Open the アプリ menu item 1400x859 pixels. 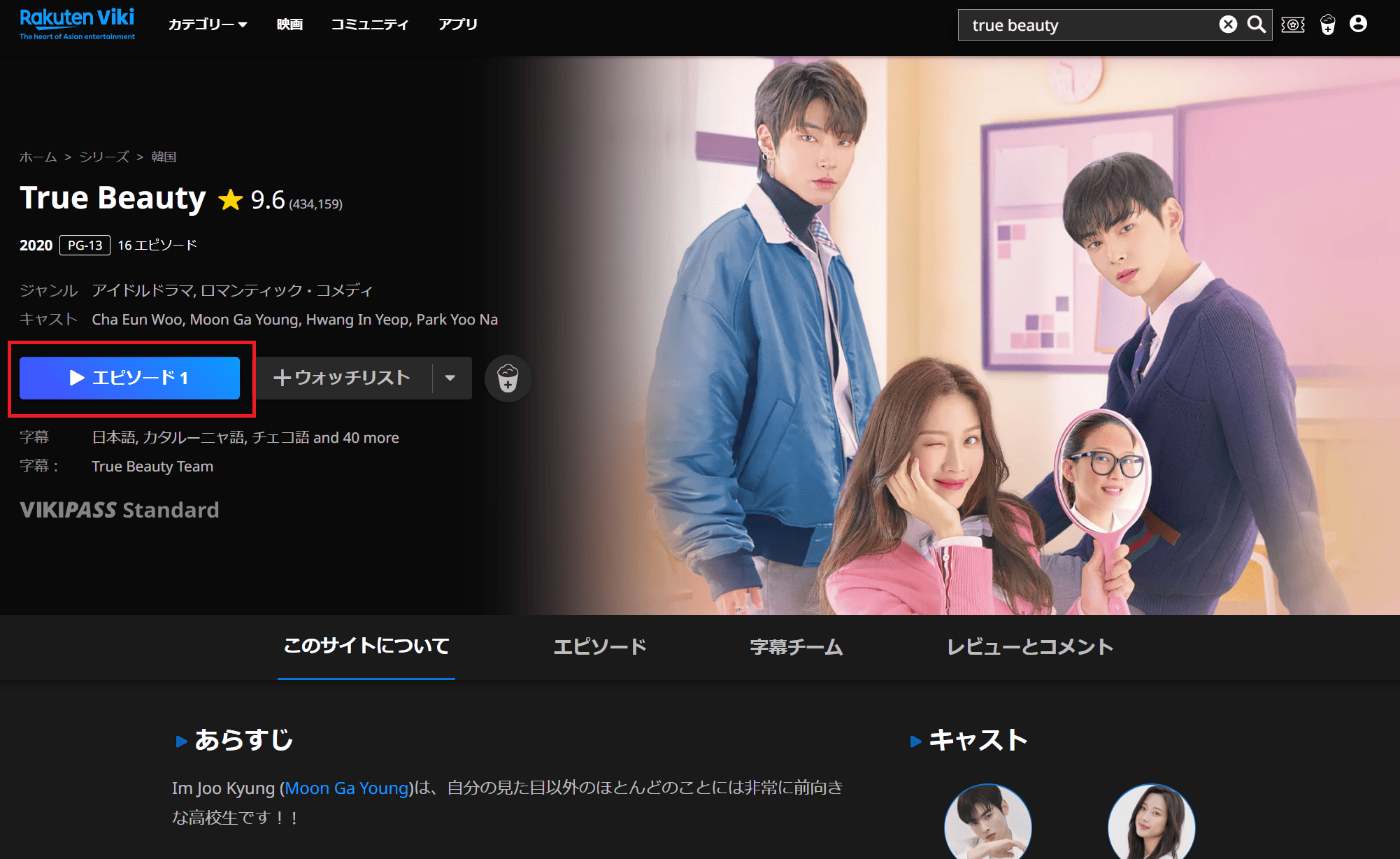click(x=458, y=24)
